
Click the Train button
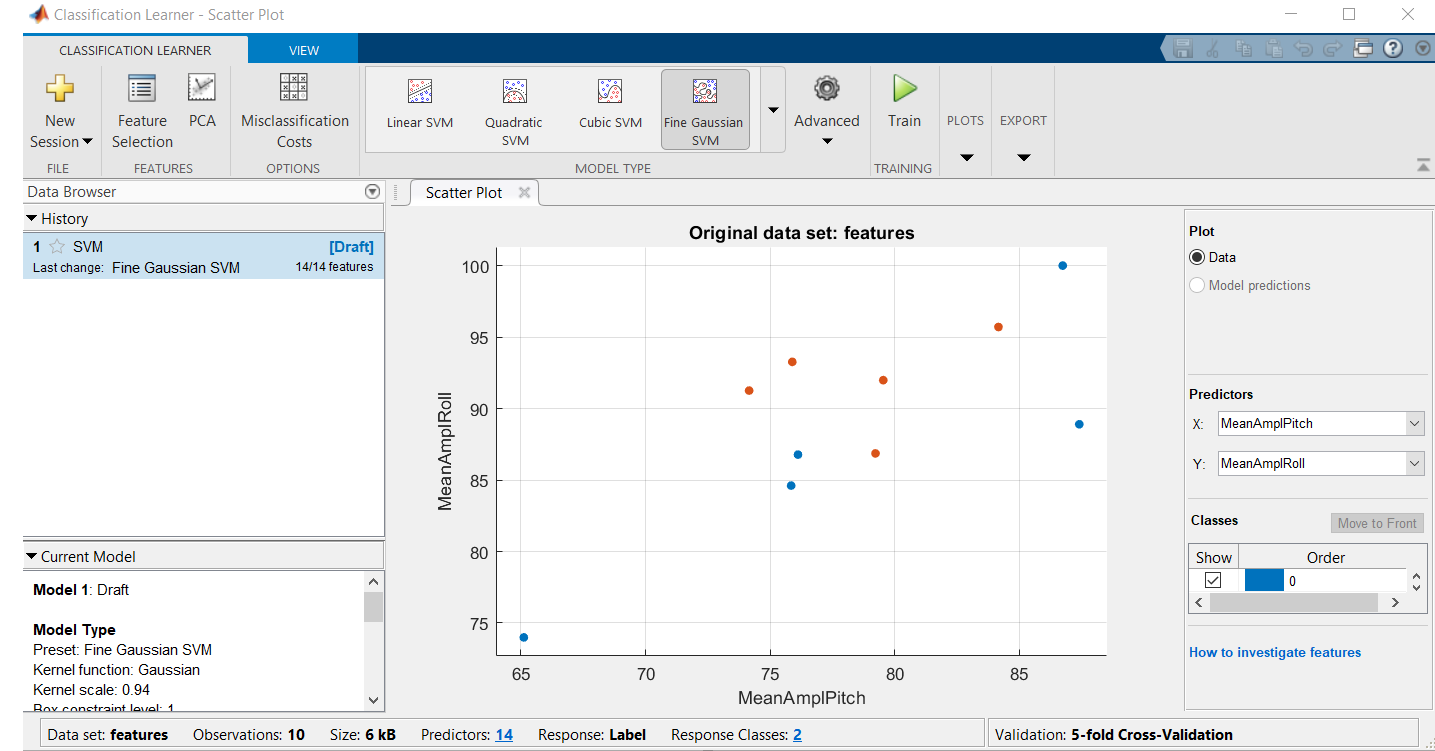pos(903,105)
